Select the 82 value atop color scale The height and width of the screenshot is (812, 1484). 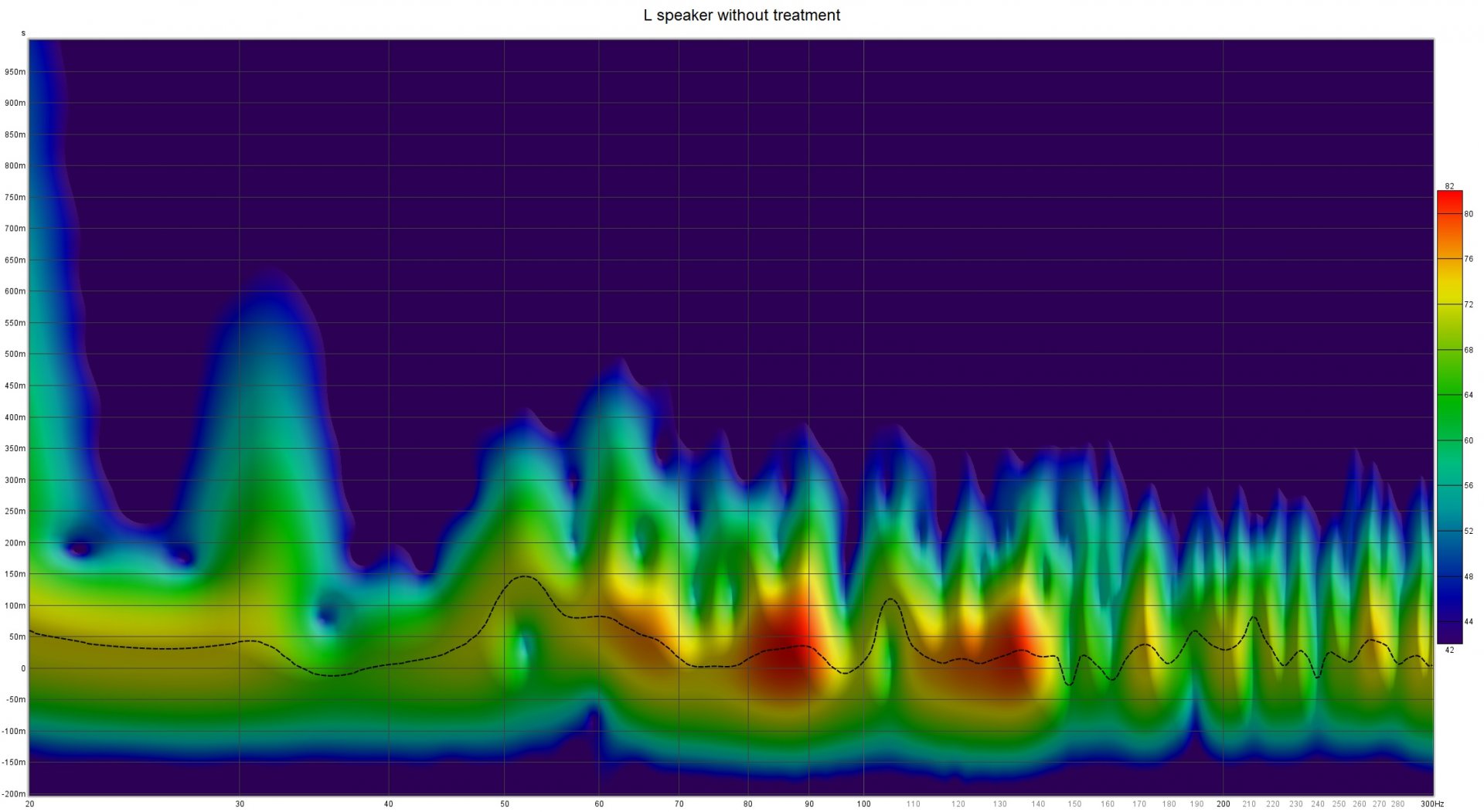pos(1449,186)
